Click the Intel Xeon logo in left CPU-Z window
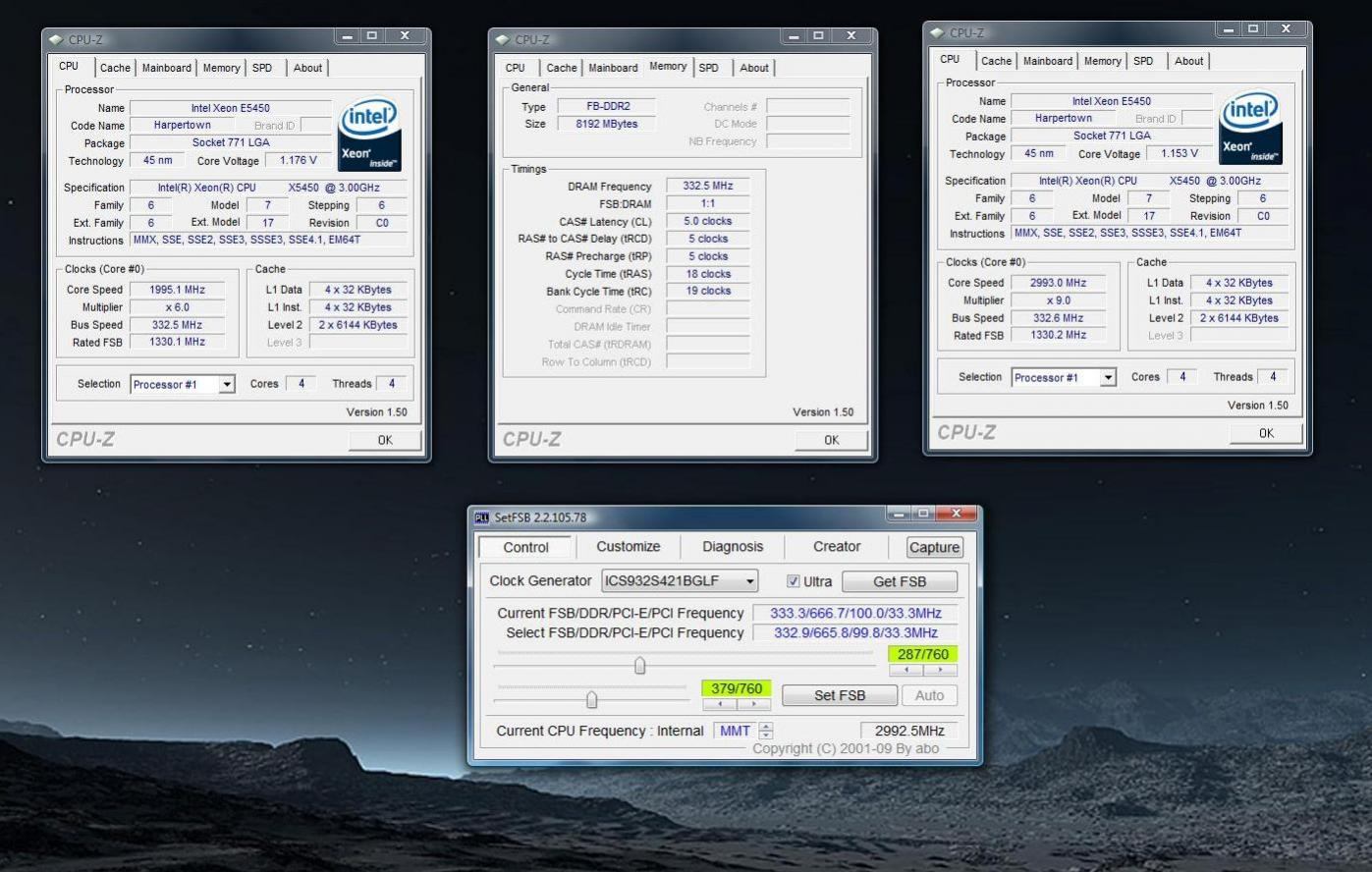This screenshot has height=872, width=1372. click(x=369, y=134)
